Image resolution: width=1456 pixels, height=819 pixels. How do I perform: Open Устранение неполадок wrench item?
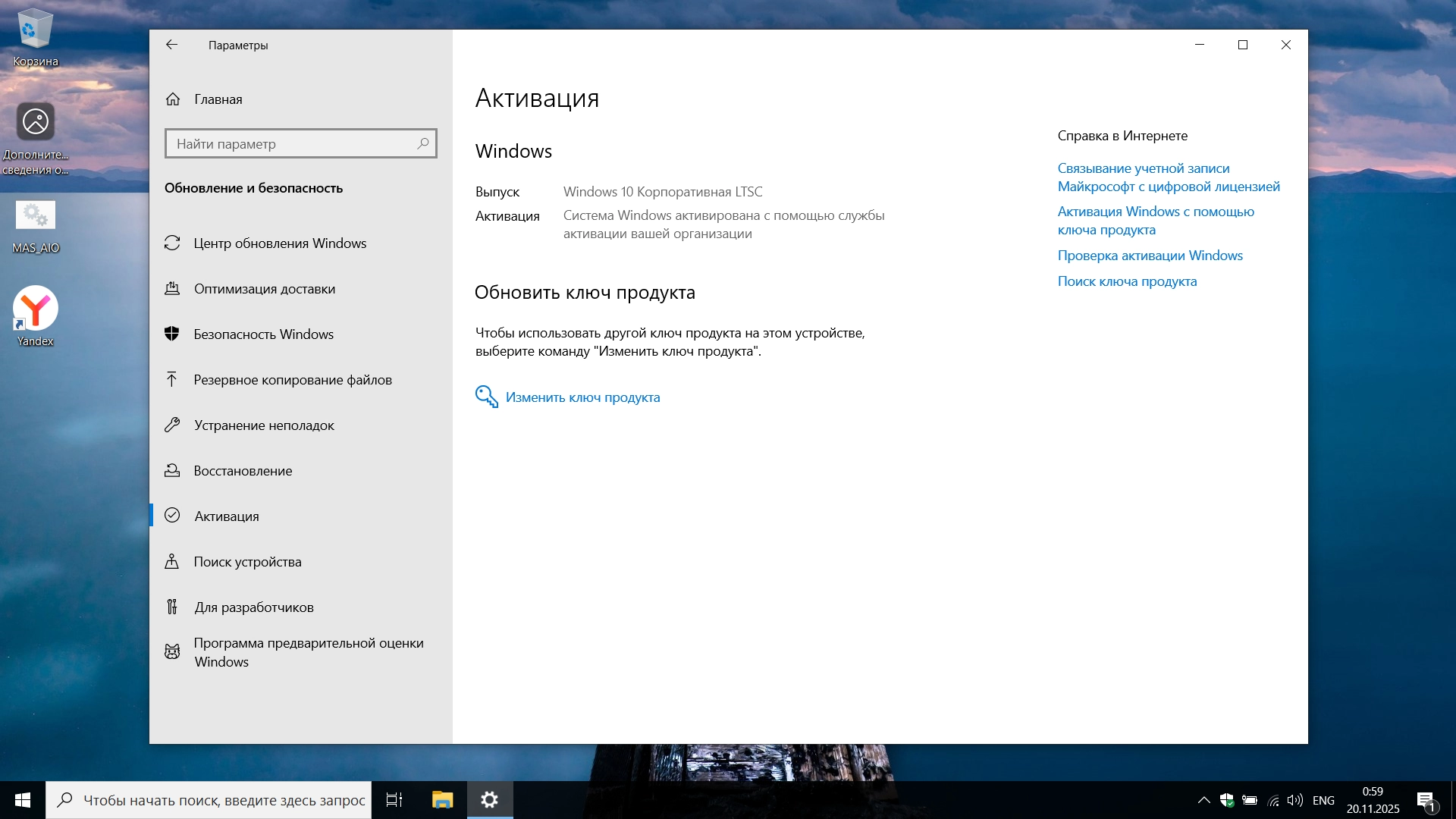point(263,425)
